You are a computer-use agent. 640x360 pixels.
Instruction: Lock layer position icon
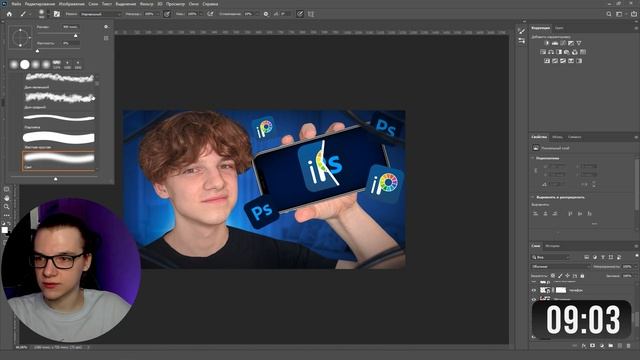tap(567, 276)
